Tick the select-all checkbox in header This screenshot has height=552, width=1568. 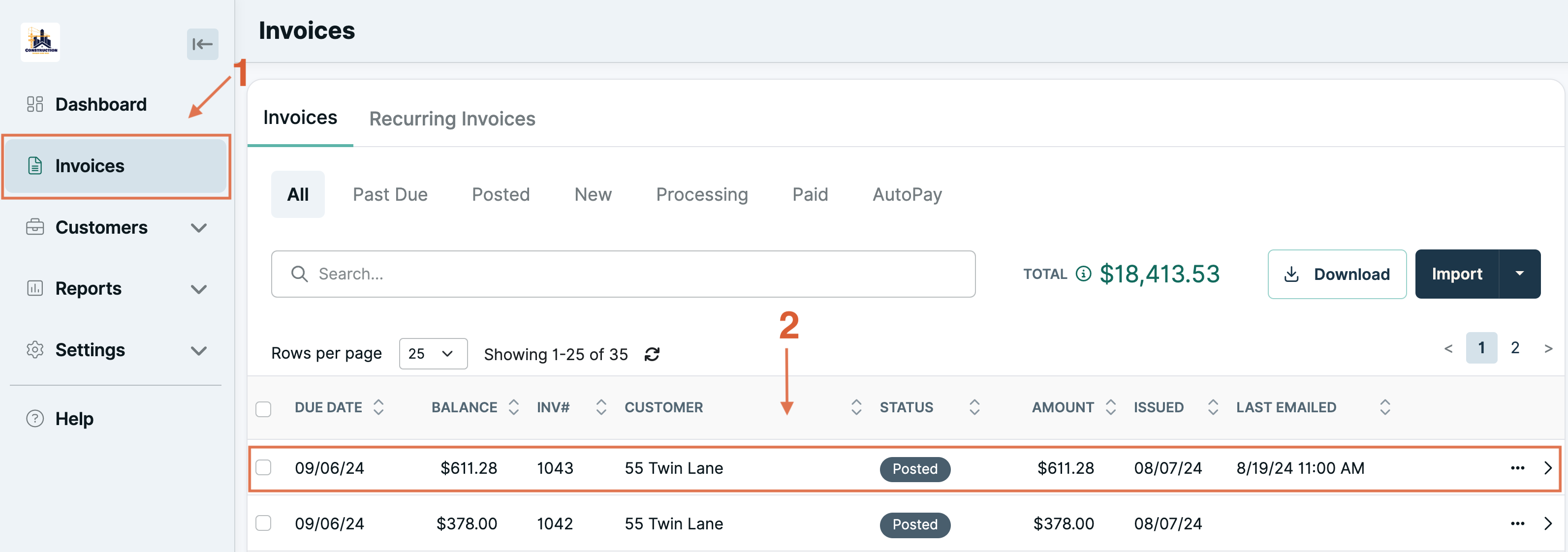coord(263,409)
